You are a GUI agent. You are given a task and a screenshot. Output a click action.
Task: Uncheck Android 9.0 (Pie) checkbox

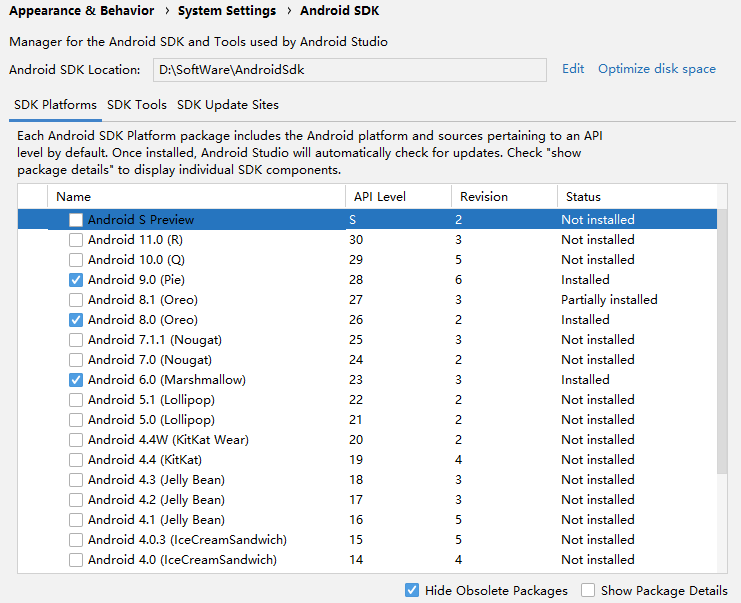tap(76, 280)
